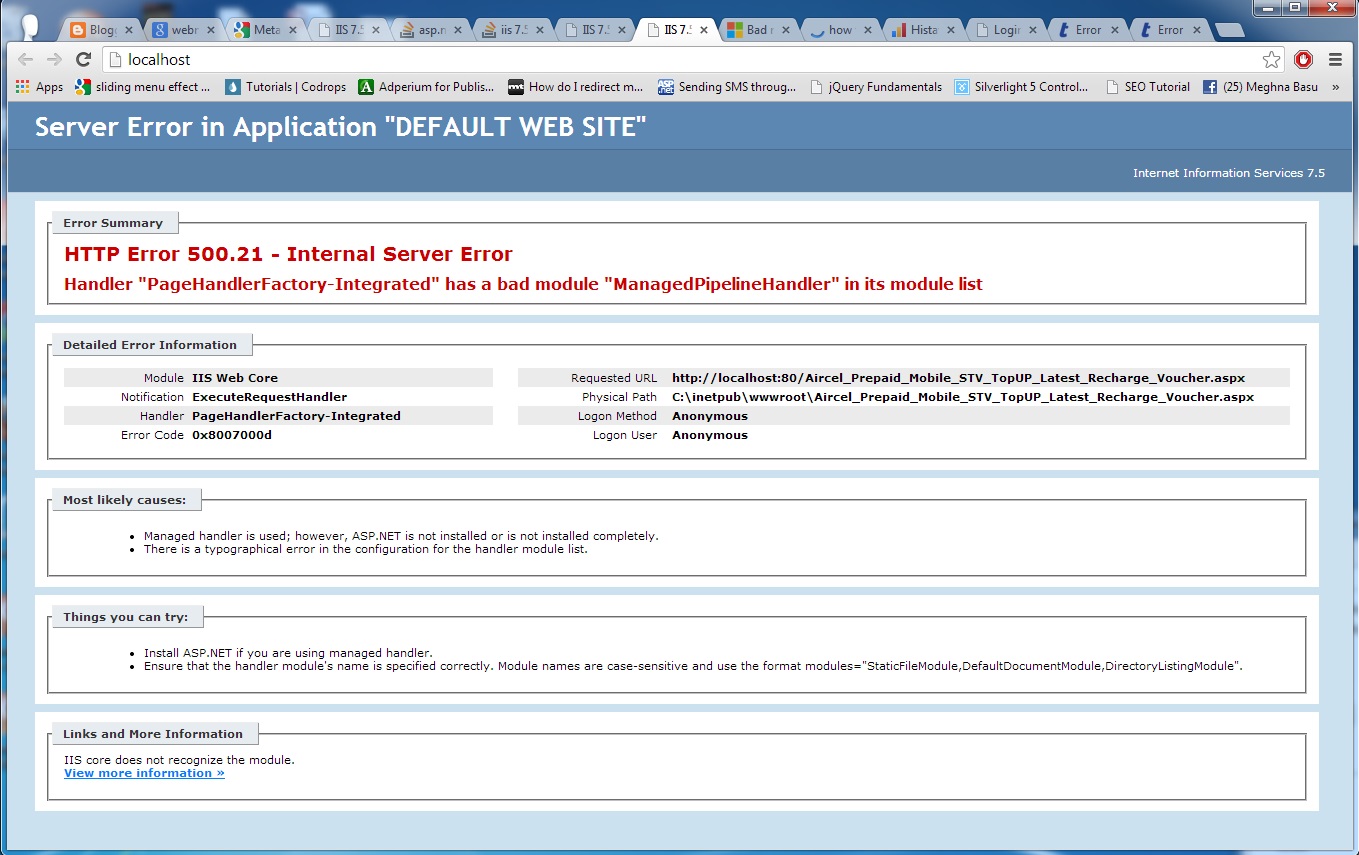Open the 'How do I redirect m...' bookmark

click(x=576, y=87)
